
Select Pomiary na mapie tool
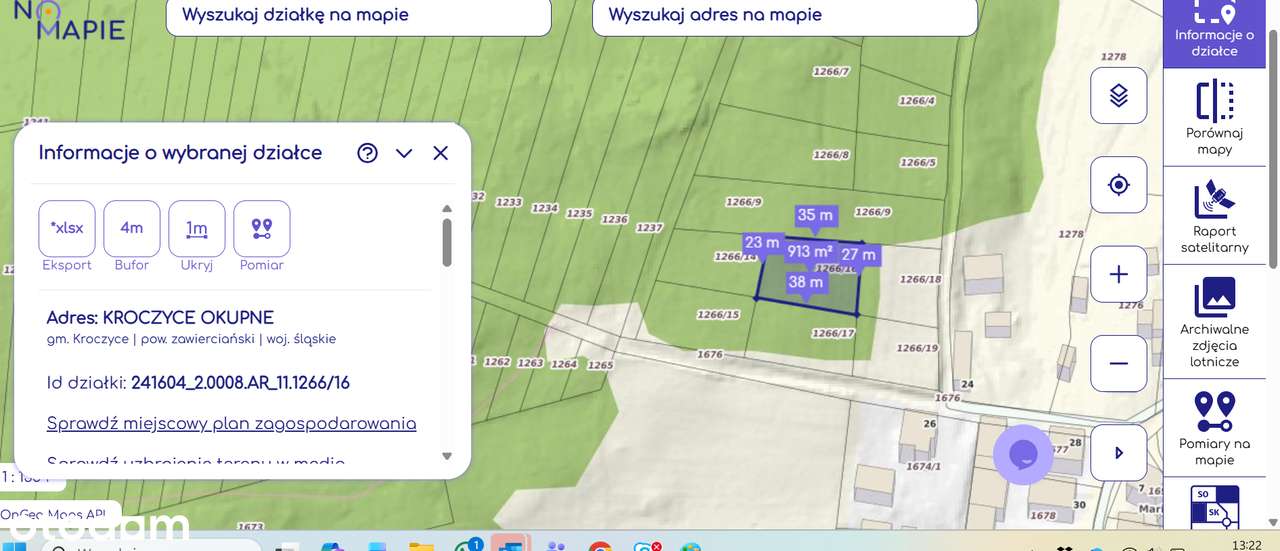pos(1214,428)
